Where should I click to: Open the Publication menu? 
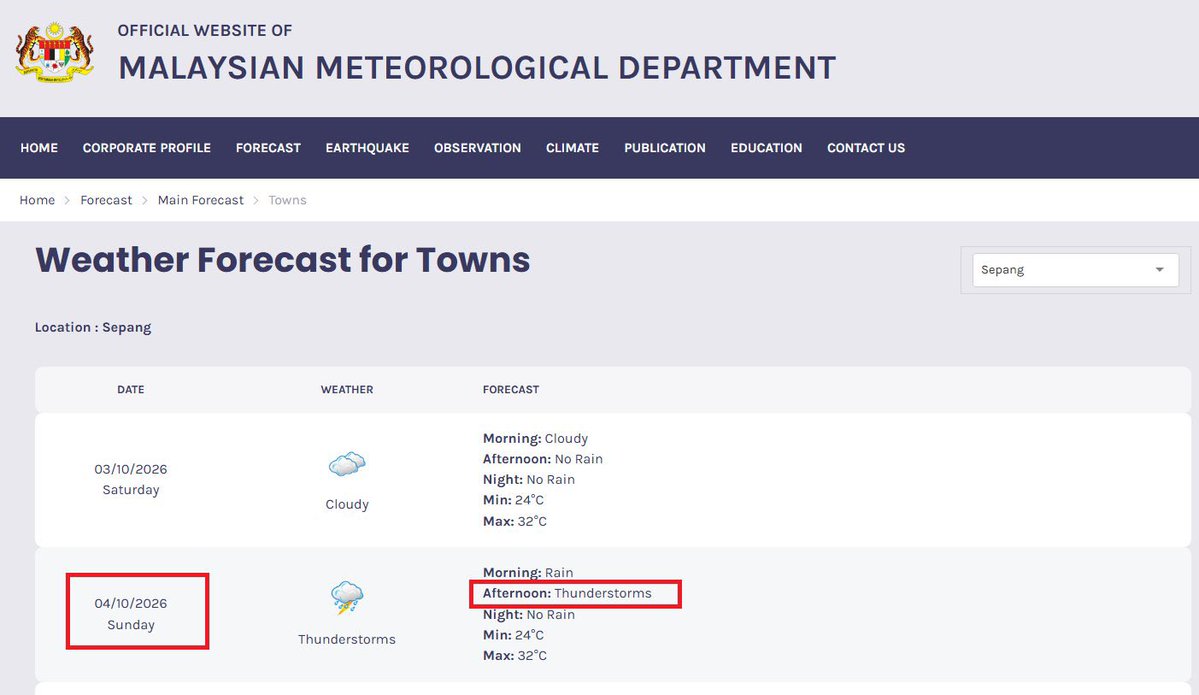pos(664,148)
